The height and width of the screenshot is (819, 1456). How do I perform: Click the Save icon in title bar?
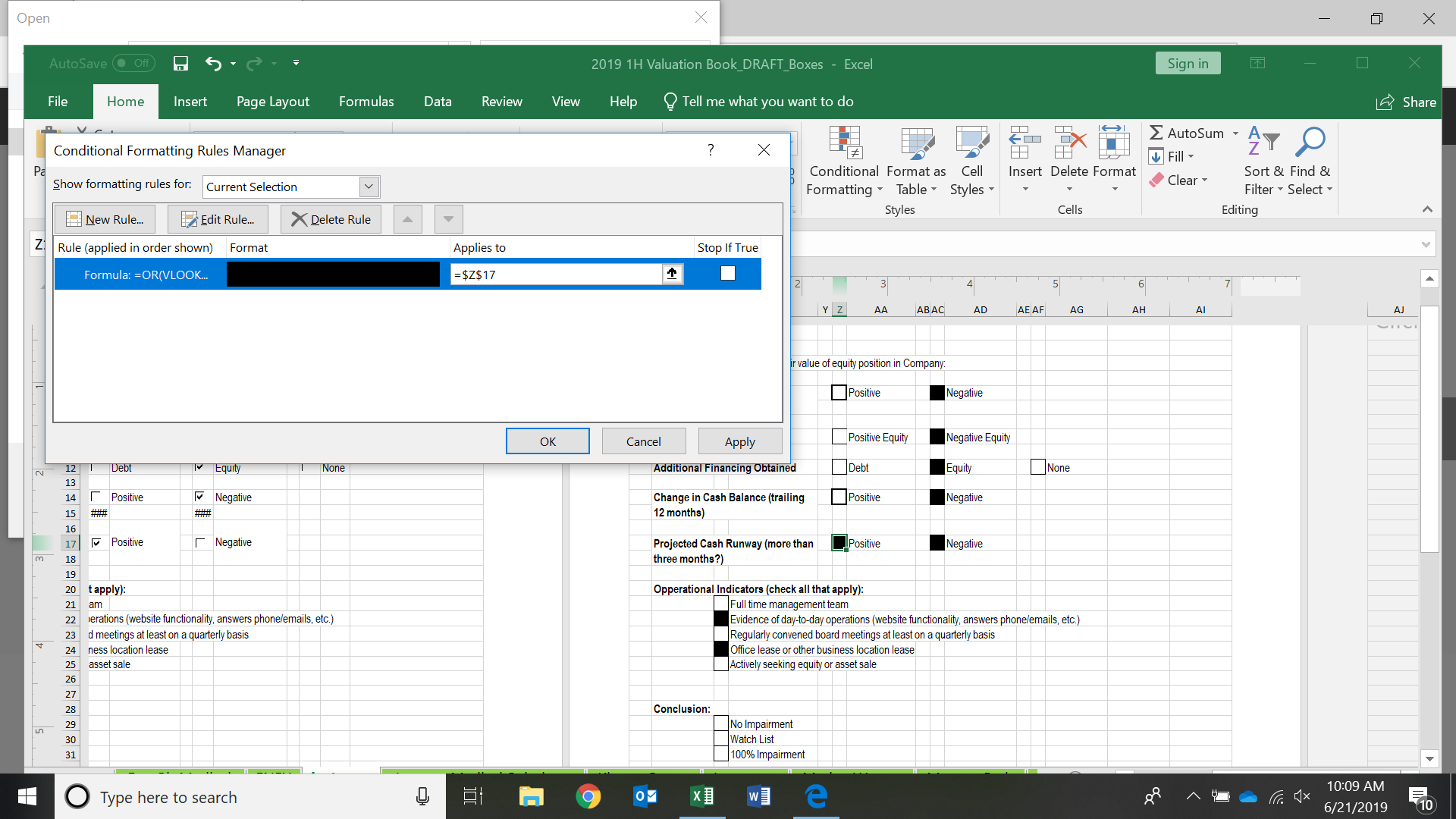180,64
